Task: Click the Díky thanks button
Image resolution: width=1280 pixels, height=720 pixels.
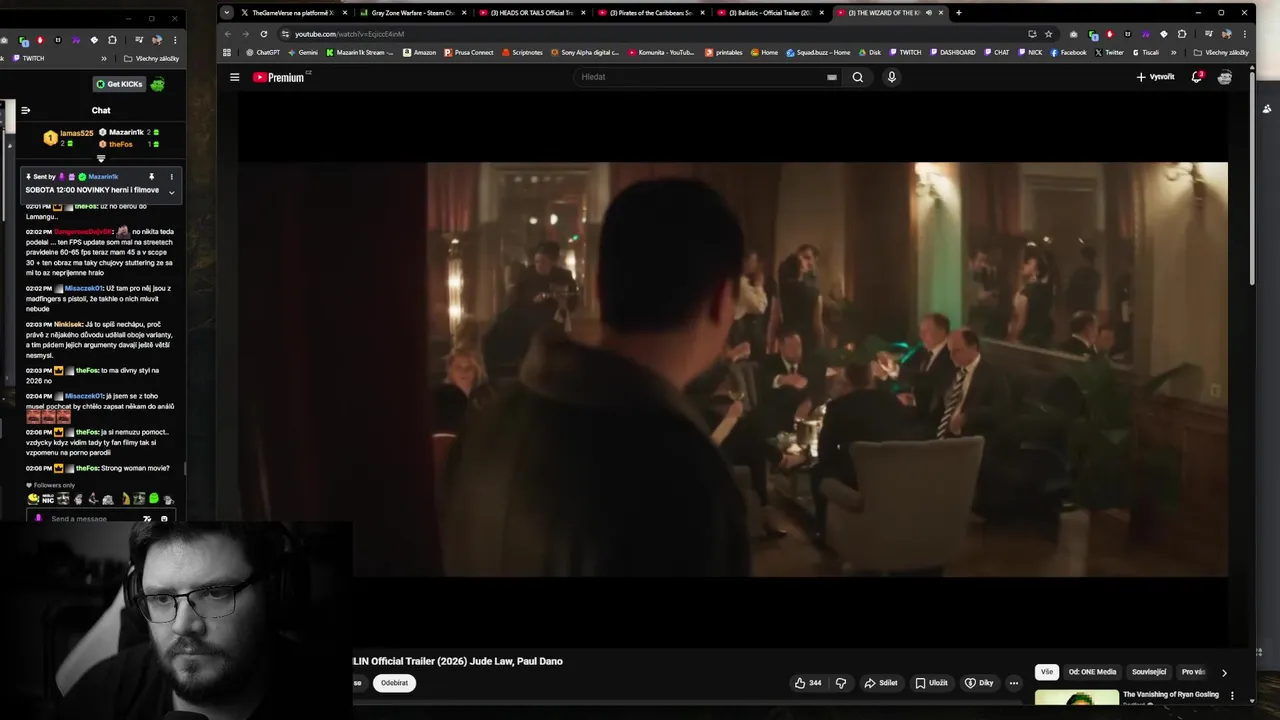Action: (x=979, y=683)
